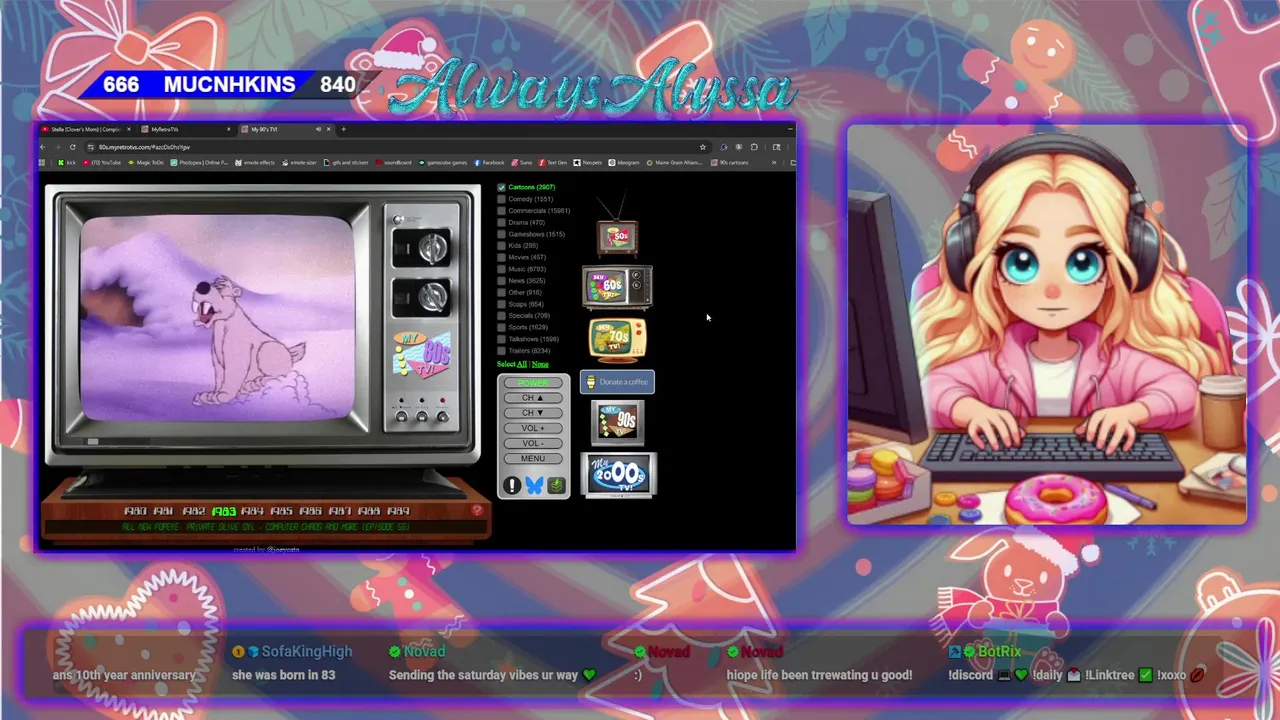Viewport: 1280px width, 720px height.
Task: Check the Commercials category checkbox
Action: [502, 211]
